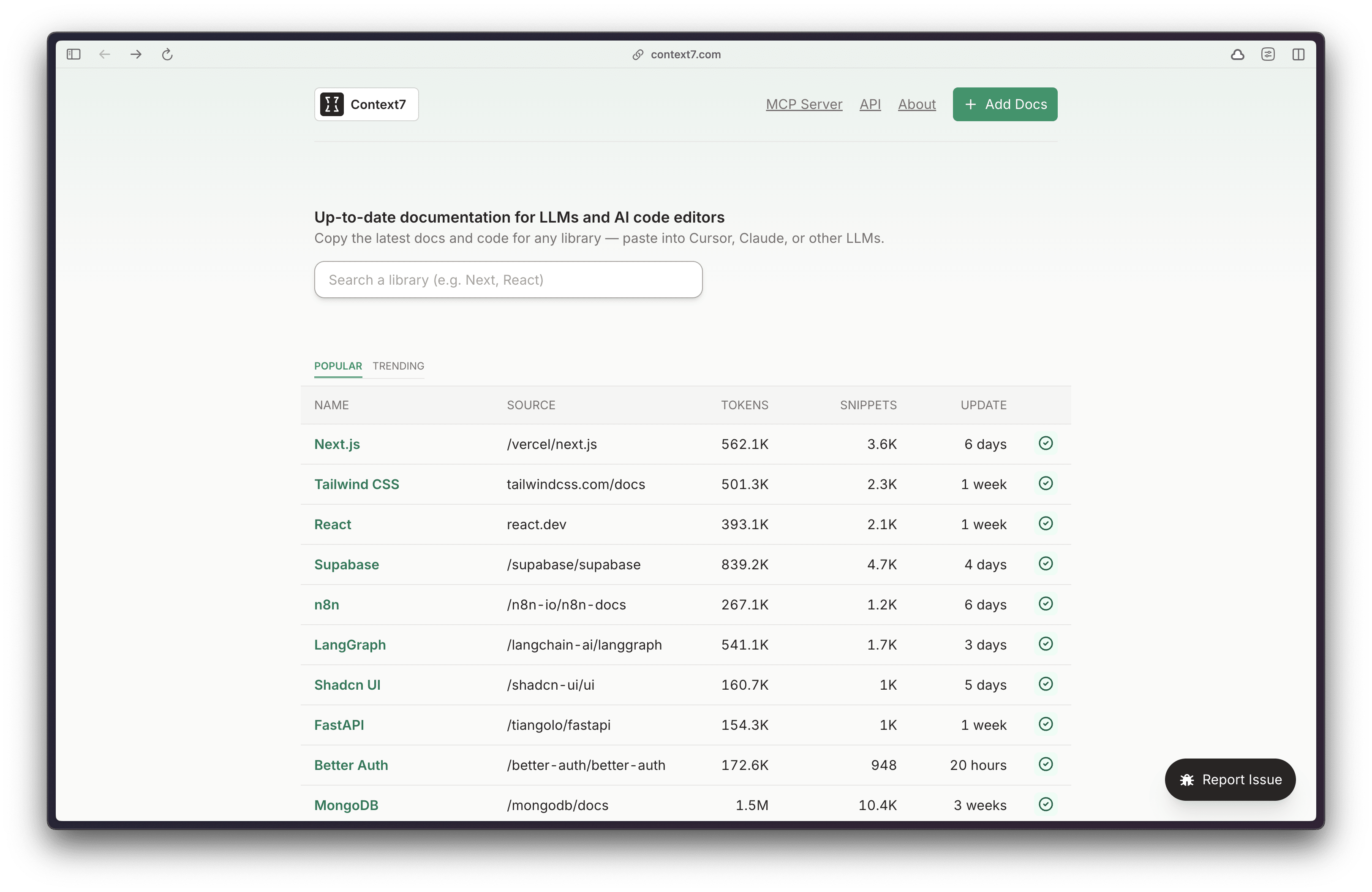Click the SNIPPETS column header
Image resolution: width=1372 pixels, height=892 pixels.
(868, 405)
